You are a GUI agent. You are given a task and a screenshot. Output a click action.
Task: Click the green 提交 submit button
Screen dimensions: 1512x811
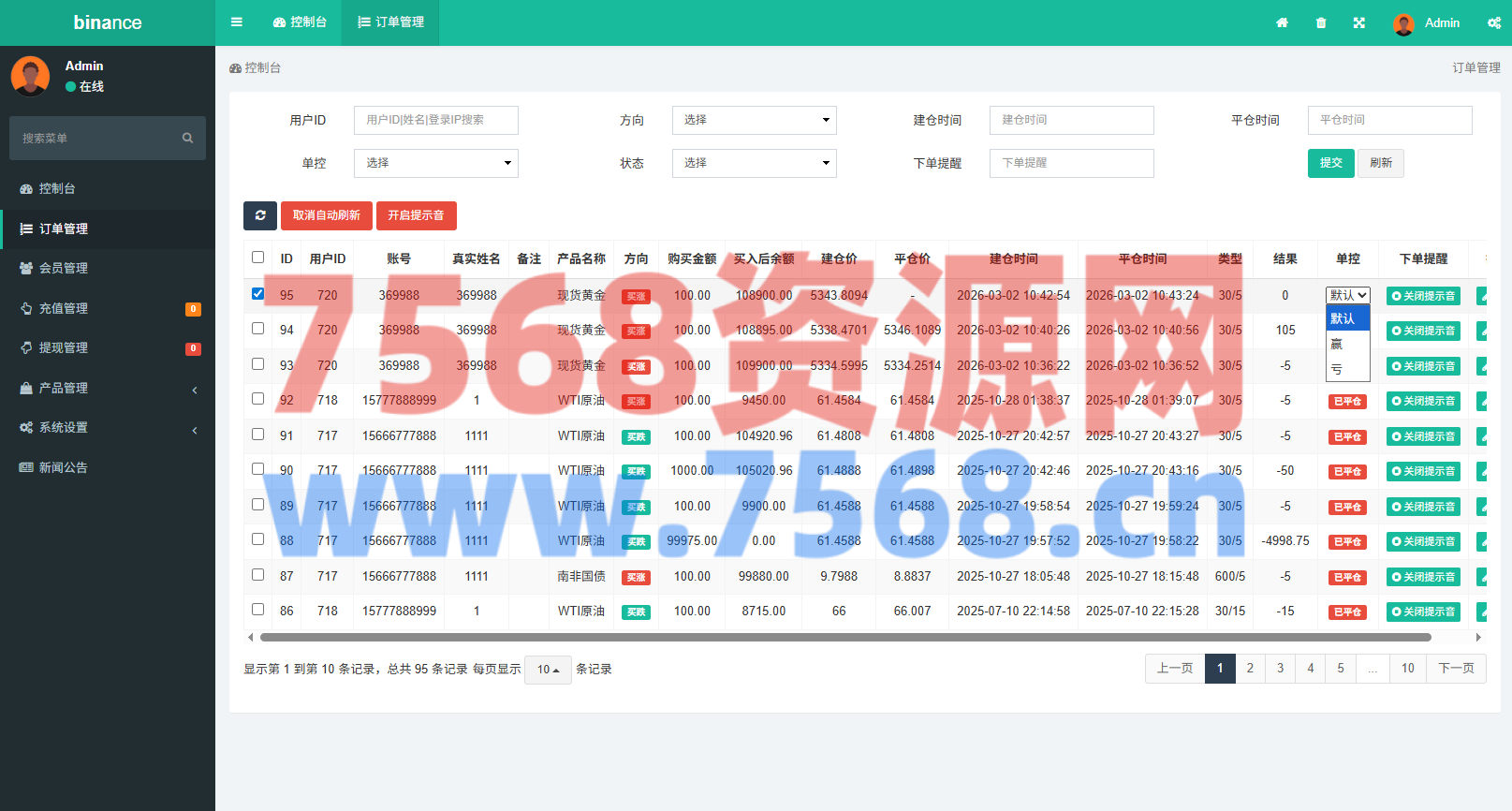pos(1330,163)
